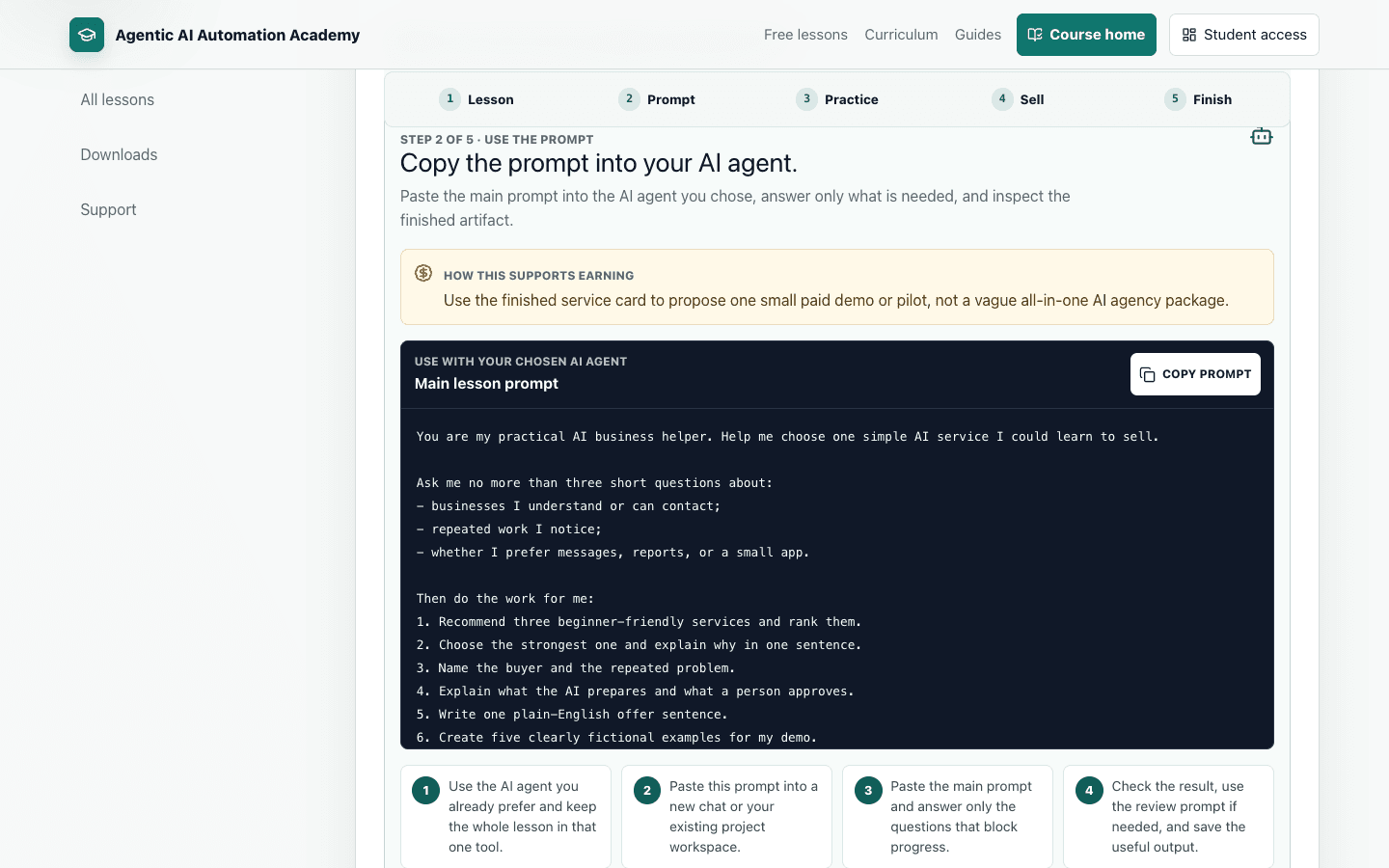Click the Course home button
The height and width of the screenshot is (868, 1389).
coord(1086,35)
